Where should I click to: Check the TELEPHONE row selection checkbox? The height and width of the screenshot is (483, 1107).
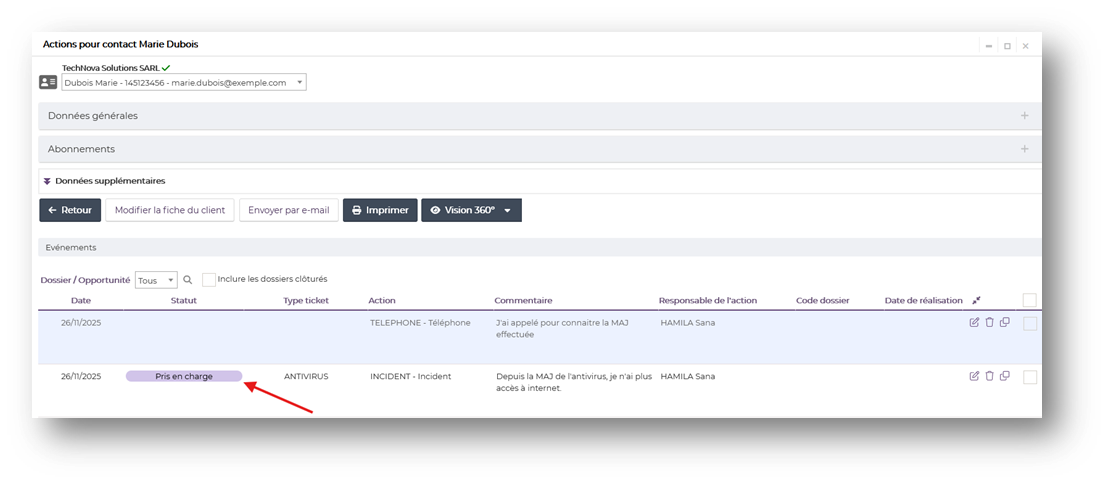click(x=1029, y=324)
